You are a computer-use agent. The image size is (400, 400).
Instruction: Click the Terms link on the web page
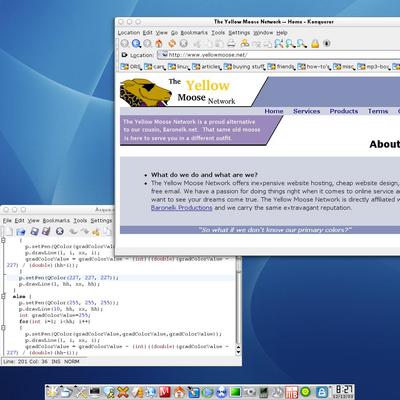[x=378, y=111]
